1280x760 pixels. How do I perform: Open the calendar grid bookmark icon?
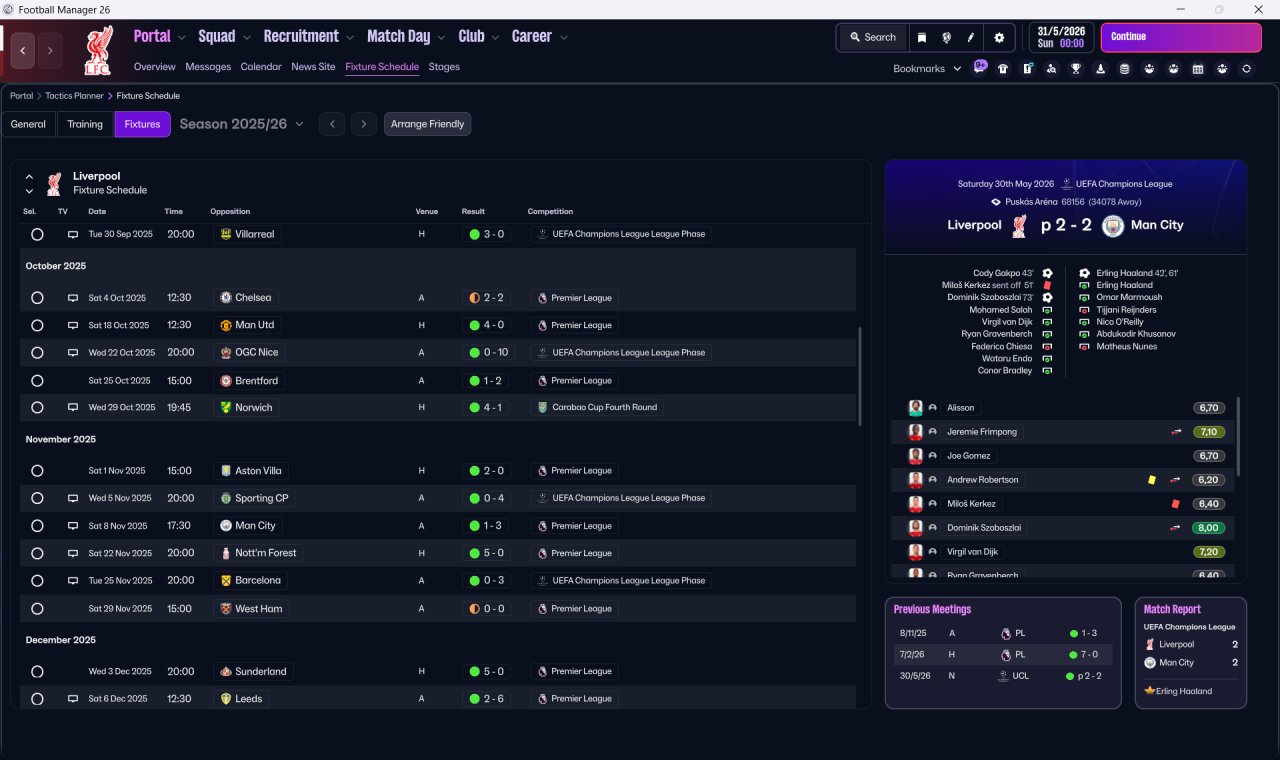tap(1198, 69)
